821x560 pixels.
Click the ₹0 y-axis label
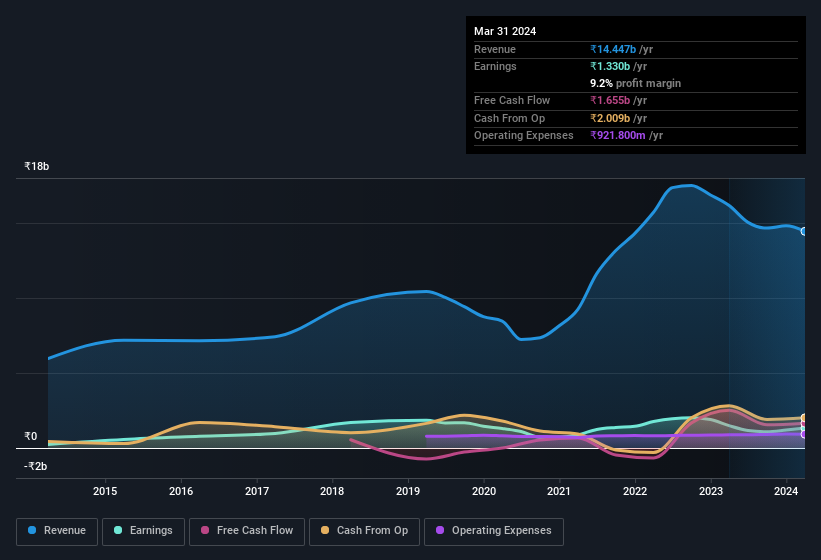point(30,436)
